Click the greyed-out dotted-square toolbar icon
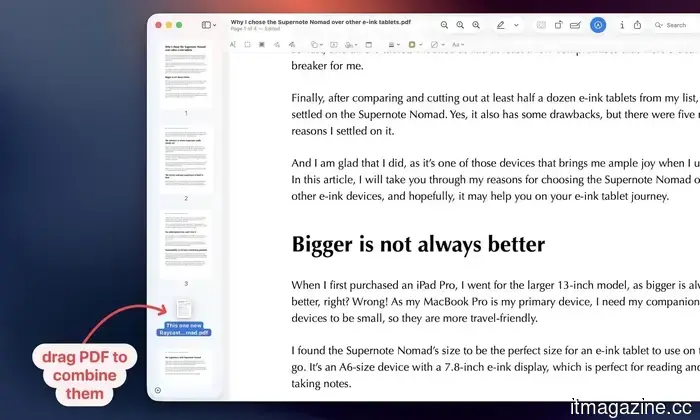This screenshot has width=700, height=420. click(x=541, y=25)
